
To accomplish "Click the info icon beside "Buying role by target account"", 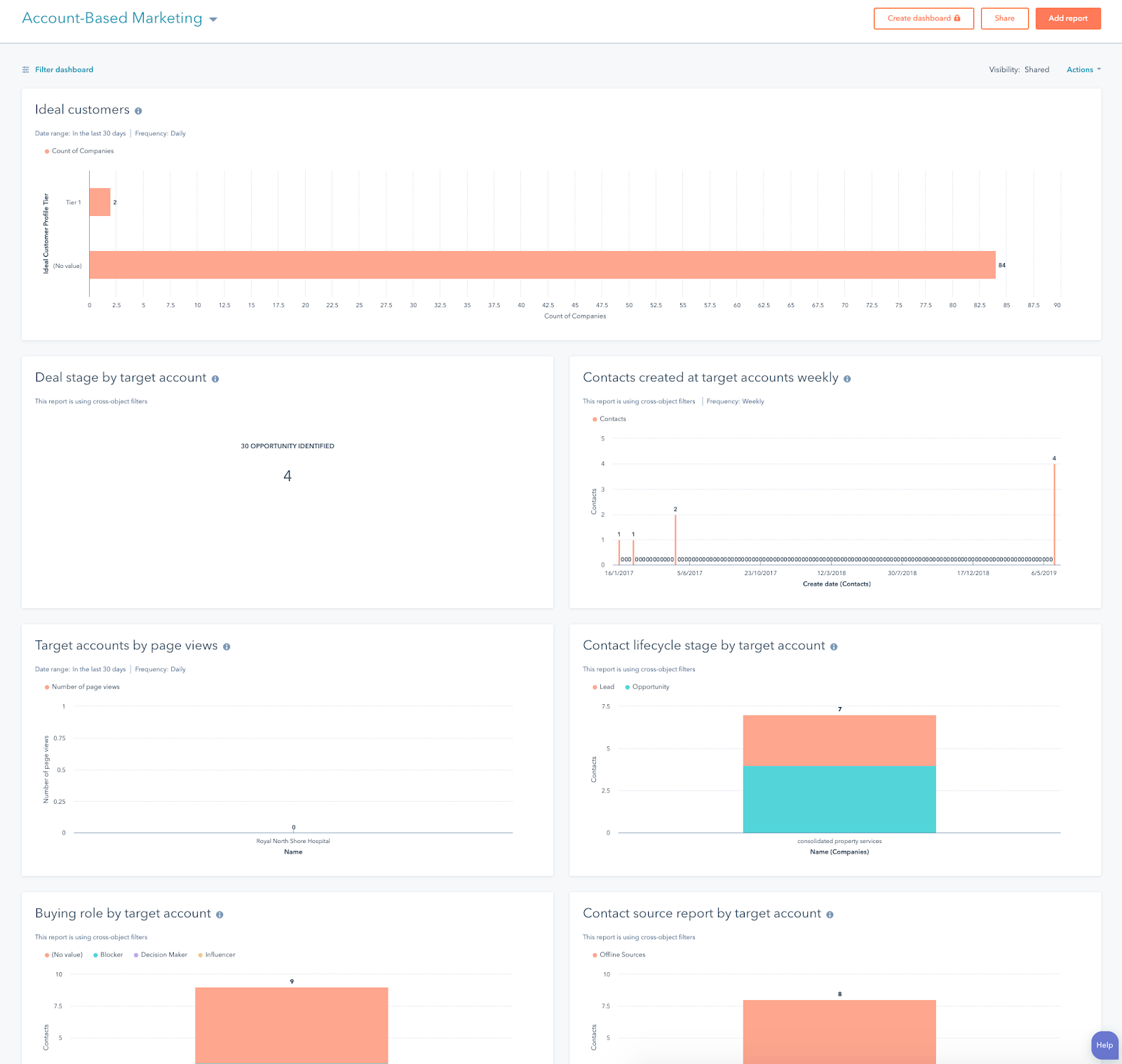I will point(219,914).
